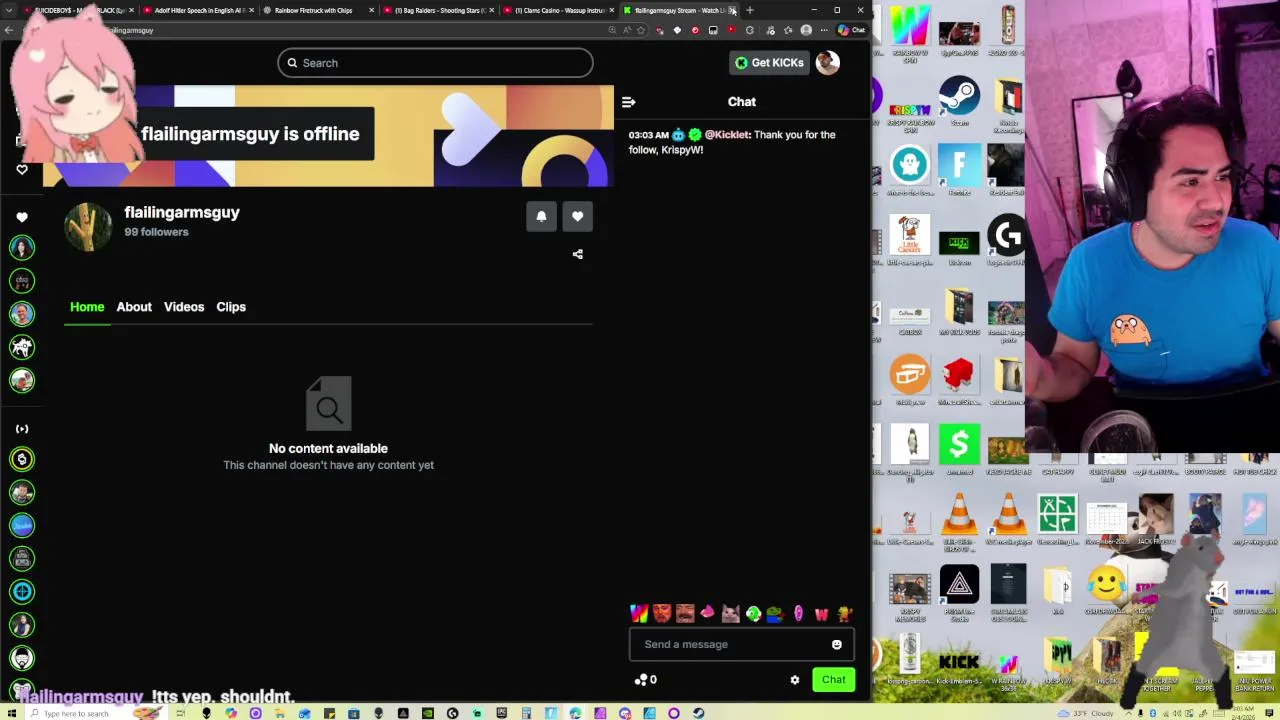Click the browser back arrow
This screenshot has height=720, width=1280.
(x=8, y=30)
